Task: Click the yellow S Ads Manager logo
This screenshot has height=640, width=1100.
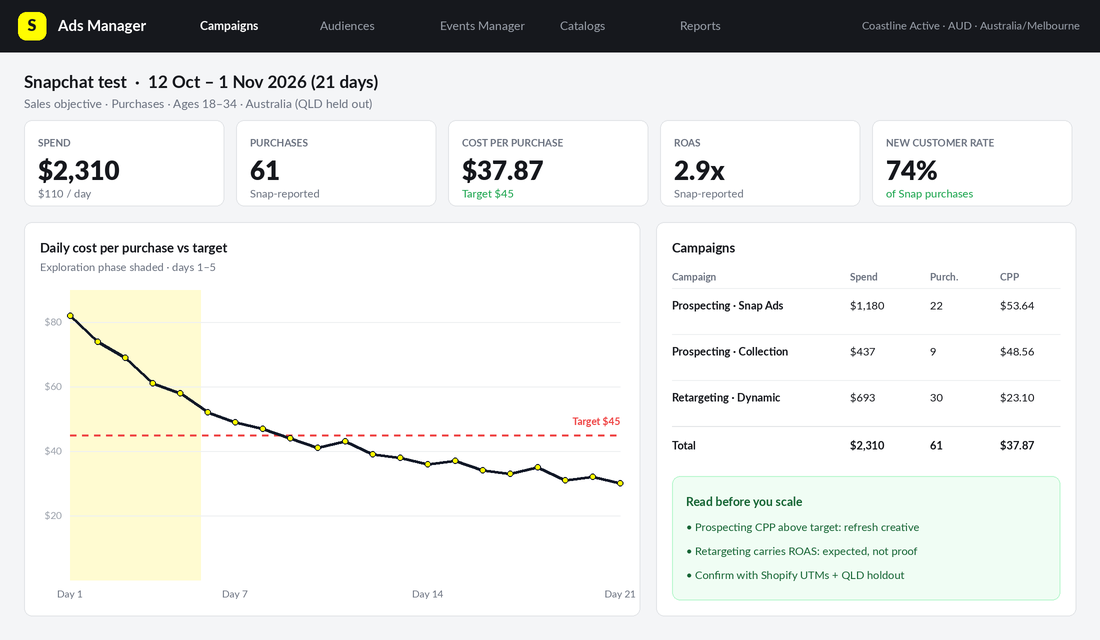Action: (32, 26)
